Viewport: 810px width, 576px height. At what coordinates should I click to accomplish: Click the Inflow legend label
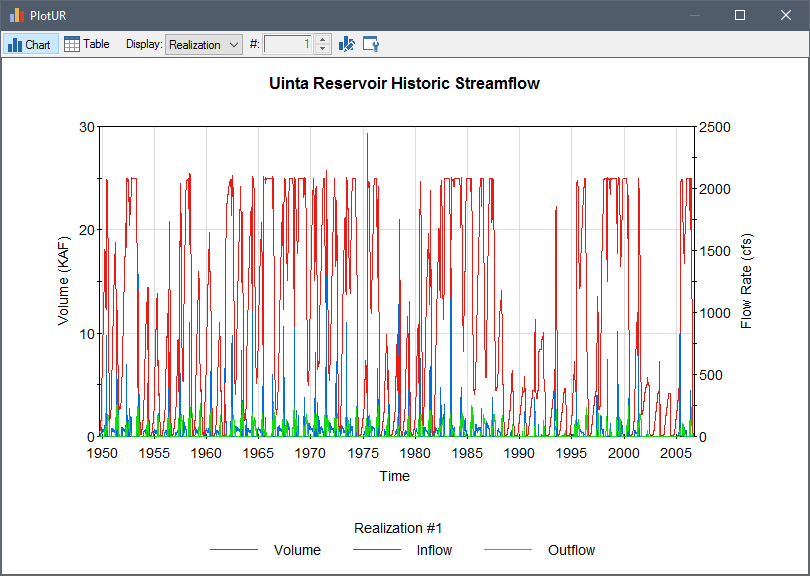point(434,550)
